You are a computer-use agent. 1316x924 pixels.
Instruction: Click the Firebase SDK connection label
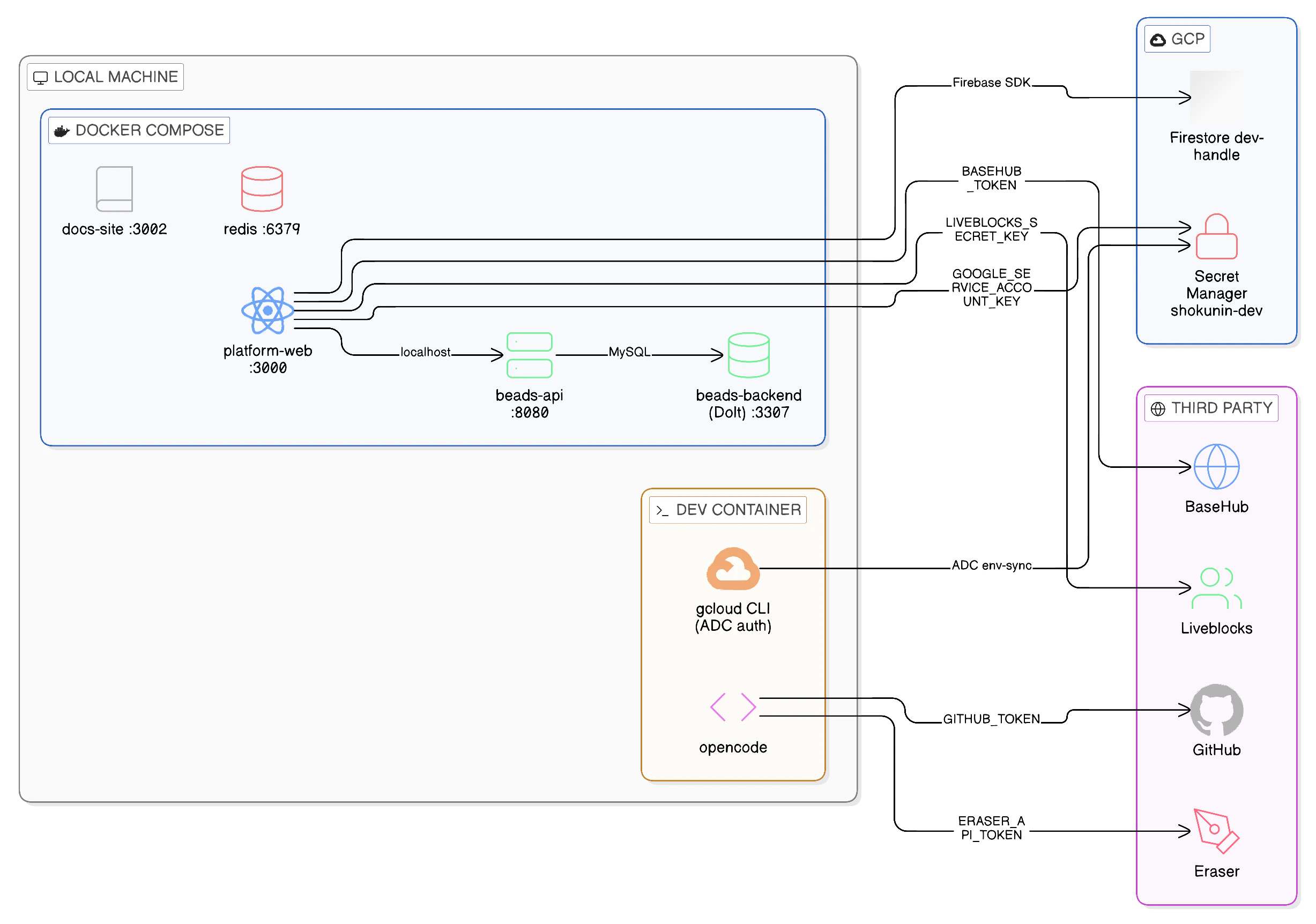992,83
